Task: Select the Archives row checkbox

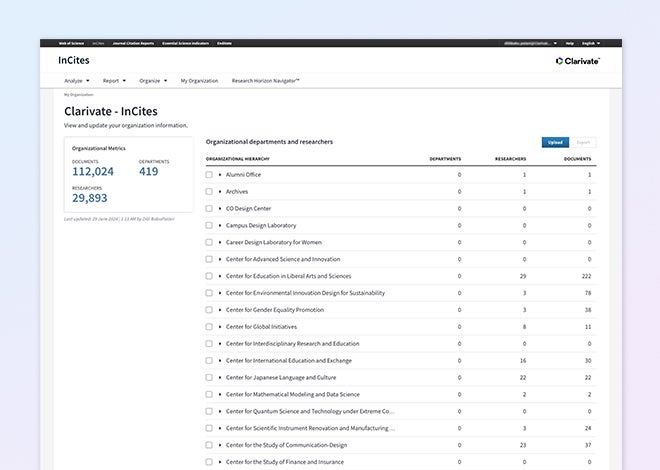Action: coord(209,191)
